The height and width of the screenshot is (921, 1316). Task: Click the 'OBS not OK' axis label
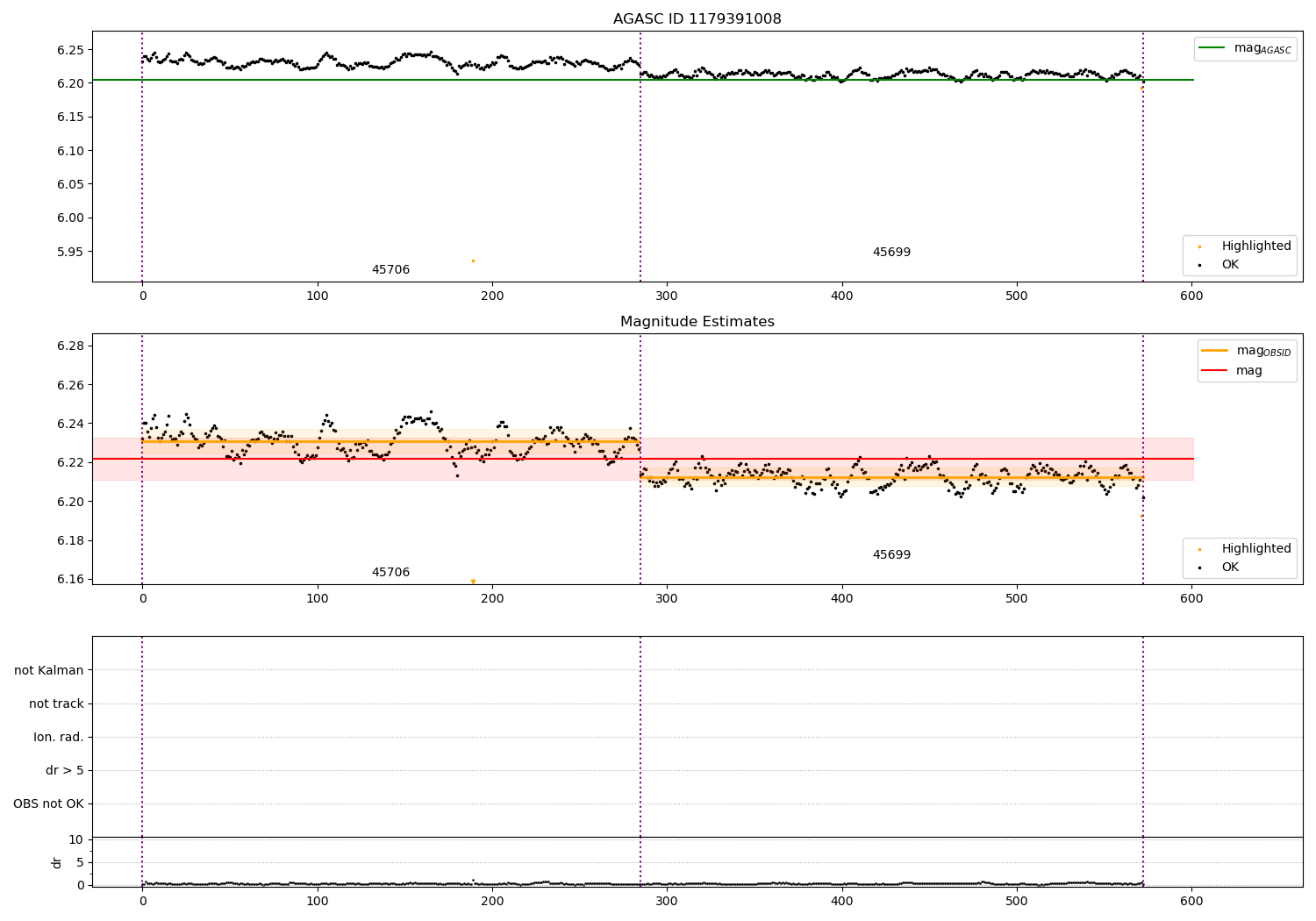pos(48,804)
